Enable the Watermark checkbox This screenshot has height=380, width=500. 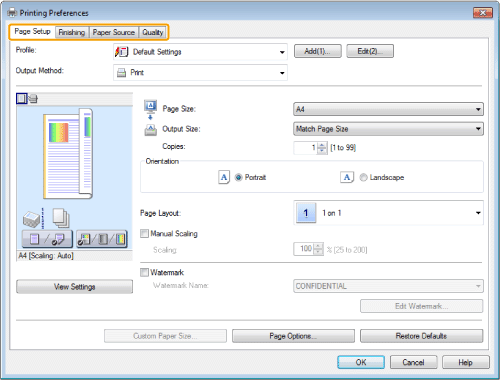pos(144,272)
